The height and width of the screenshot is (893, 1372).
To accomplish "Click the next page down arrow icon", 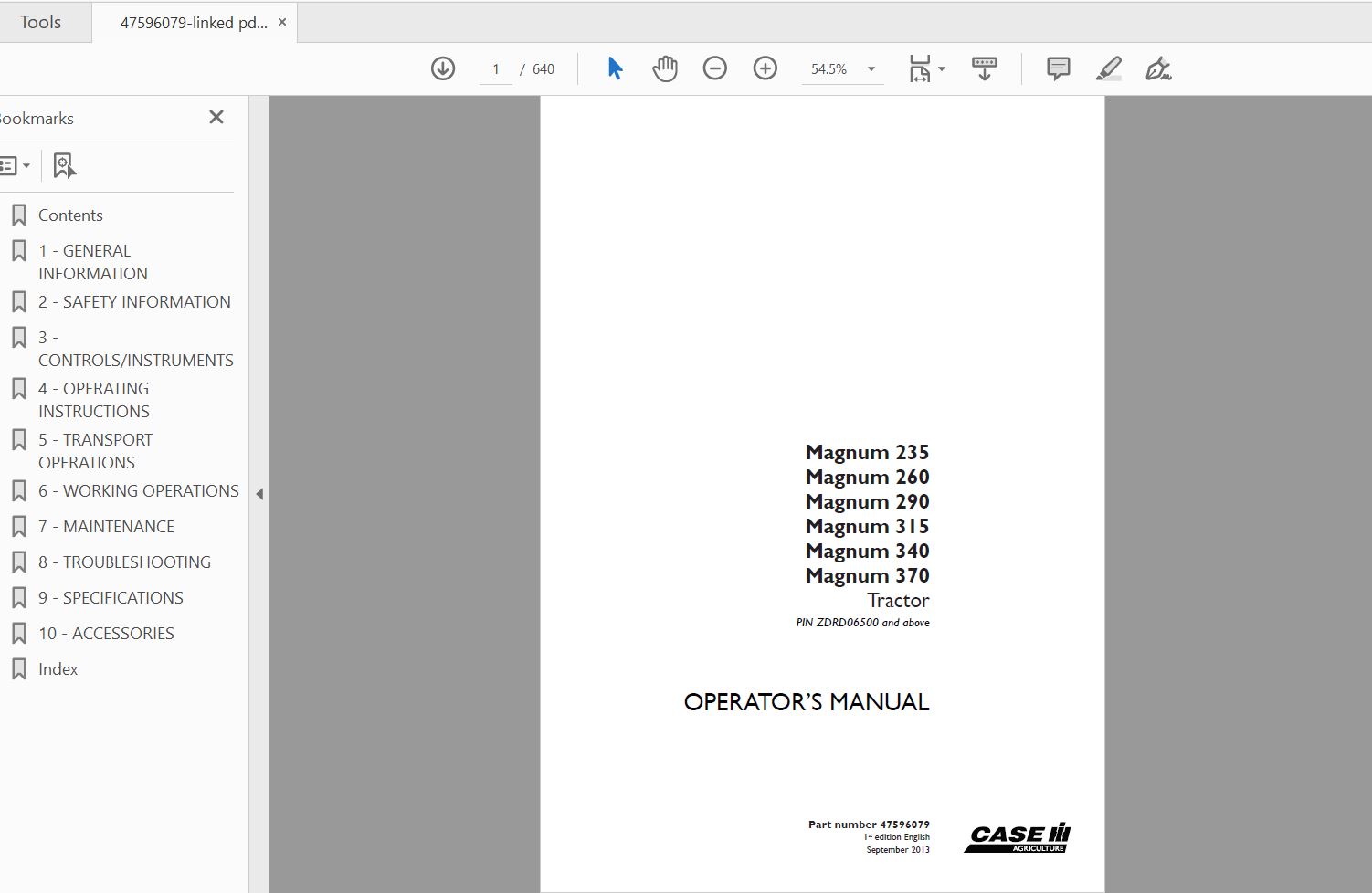I will pos(443,68).
